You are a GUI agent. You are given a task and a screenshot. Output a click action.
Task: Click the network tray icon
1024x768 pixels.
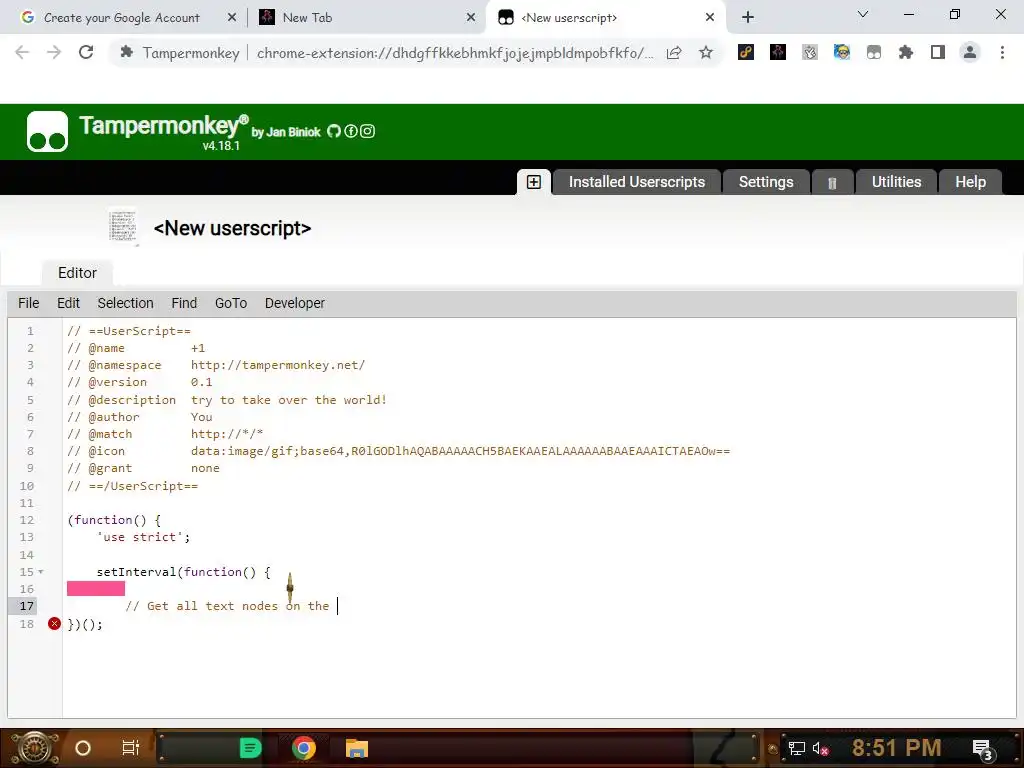(x=797, y=748)
